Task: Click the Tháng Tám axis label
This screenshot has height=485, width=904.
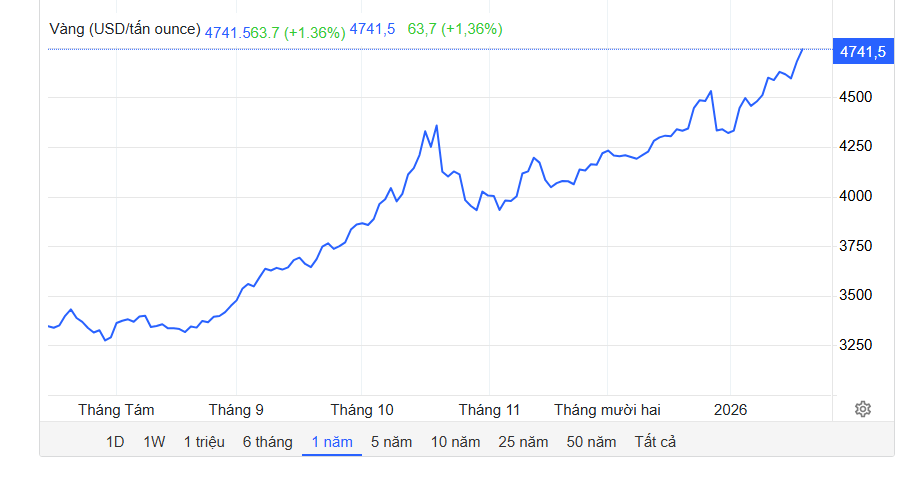Action: (x=116, y=410)
